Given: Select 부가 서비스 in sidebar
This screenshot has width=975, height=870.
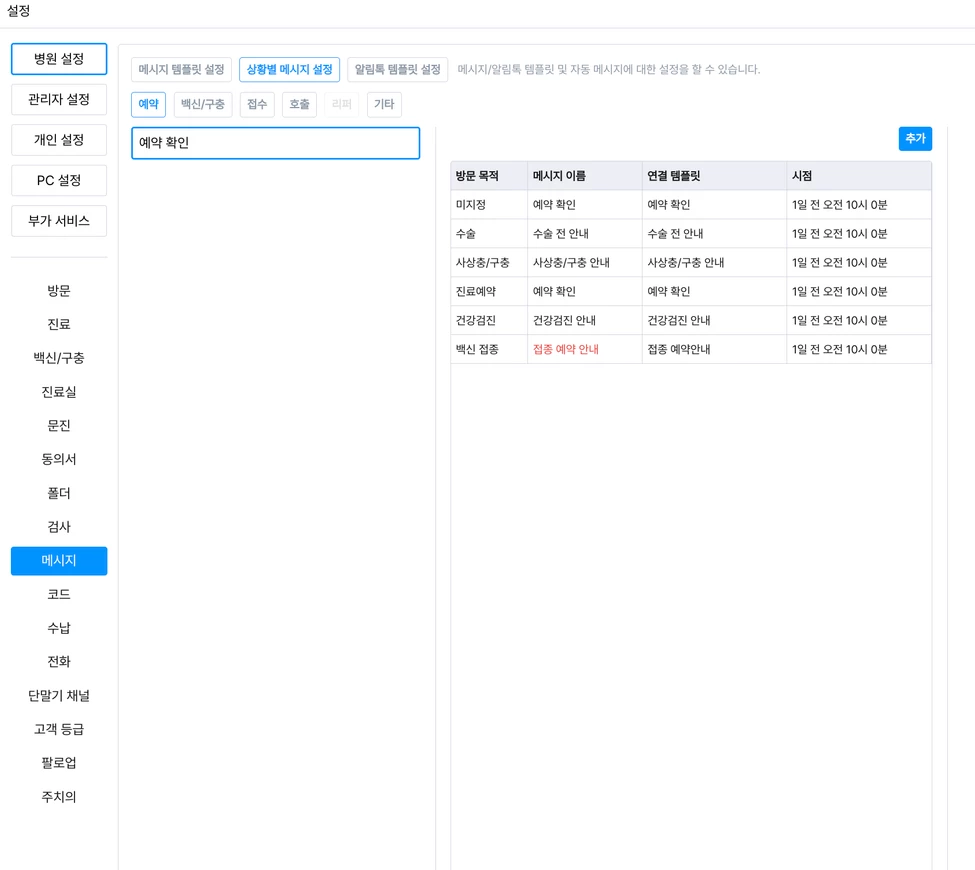Looking at the screenshot, I should pyautogui.click(x=59, y=221).
